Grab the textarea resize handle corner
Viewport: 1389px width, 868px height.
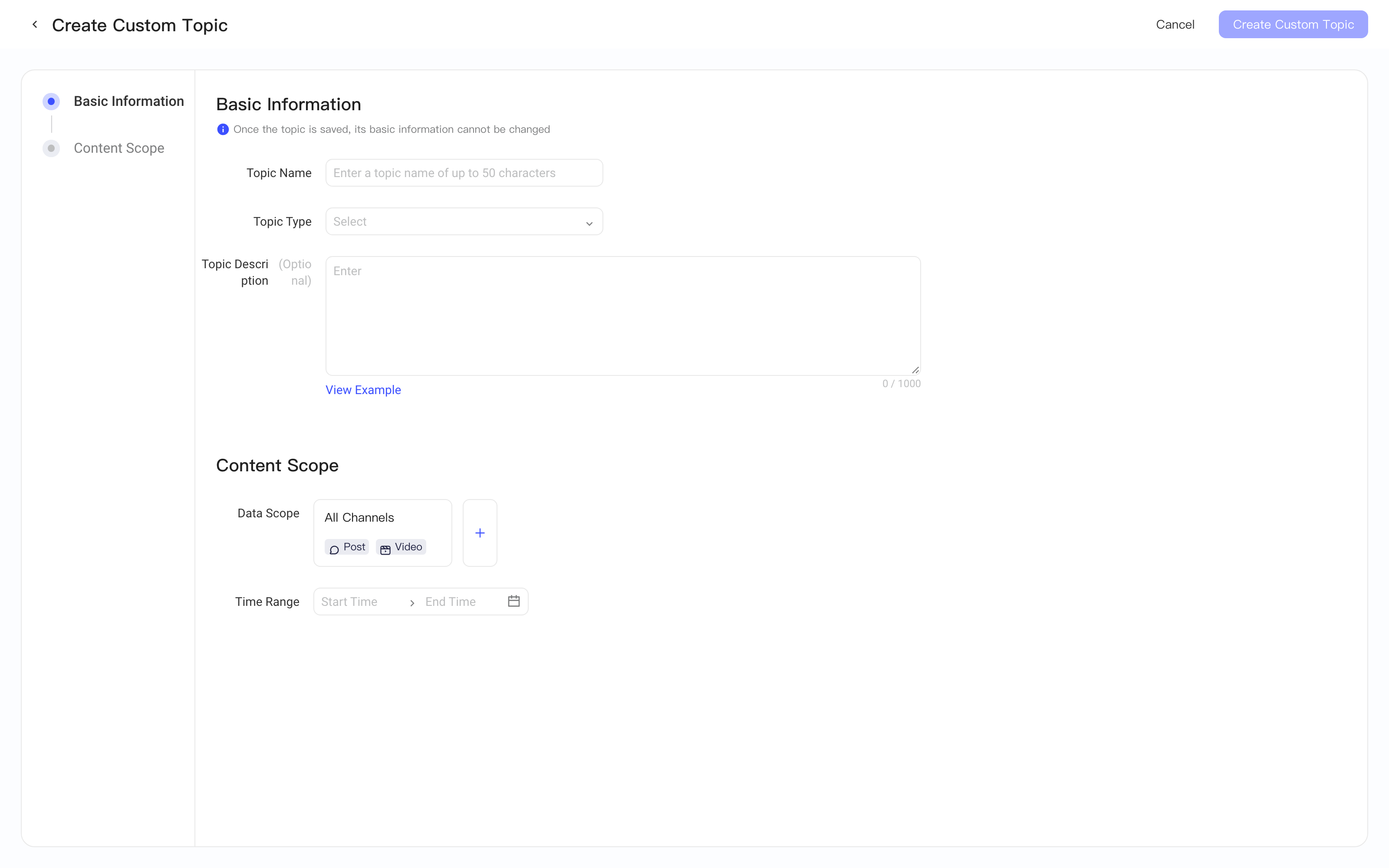[915, 370]
